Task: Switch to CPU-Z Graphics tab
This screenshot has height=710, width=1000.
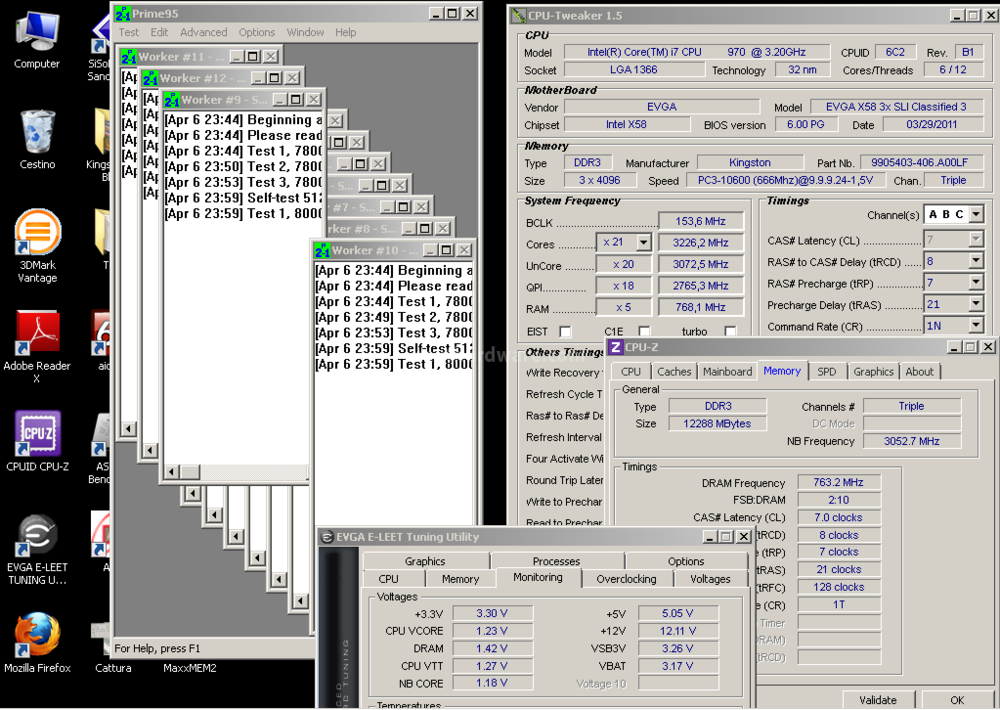Action: click(x=873, y=372)
